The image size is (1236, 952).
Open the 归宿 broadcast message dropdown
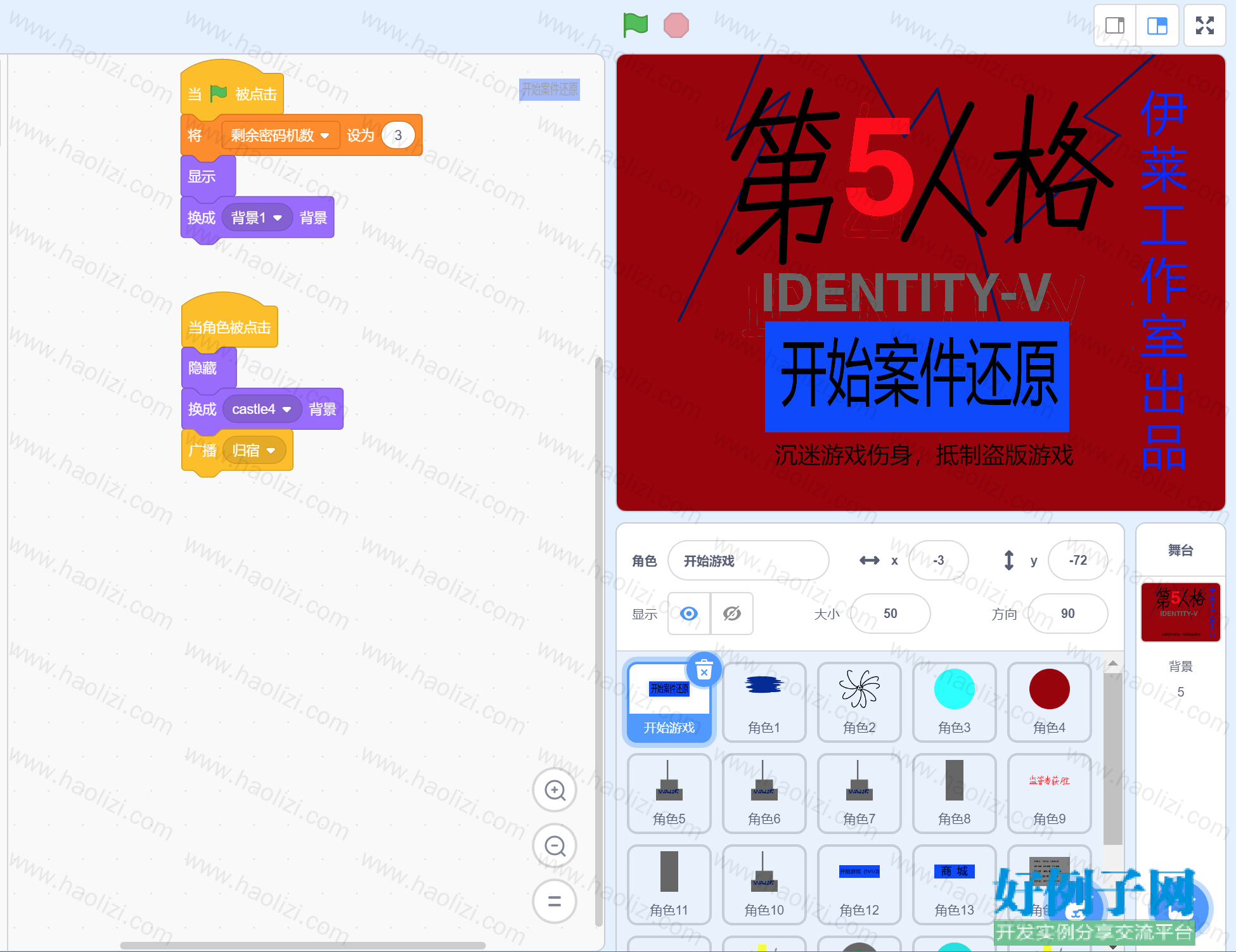click(254, 450)
